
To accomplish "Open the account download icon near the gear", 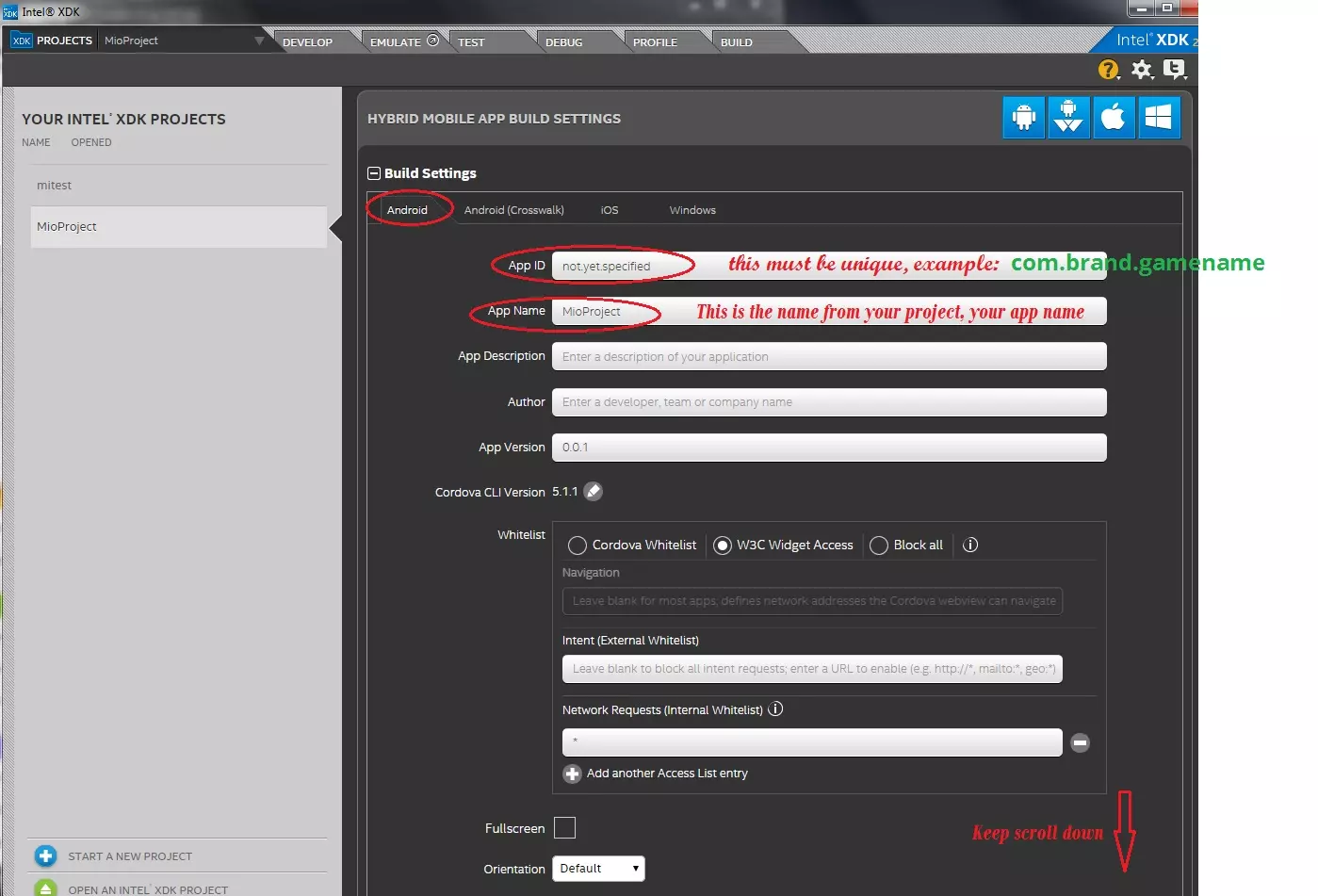I will [1174, 70].
